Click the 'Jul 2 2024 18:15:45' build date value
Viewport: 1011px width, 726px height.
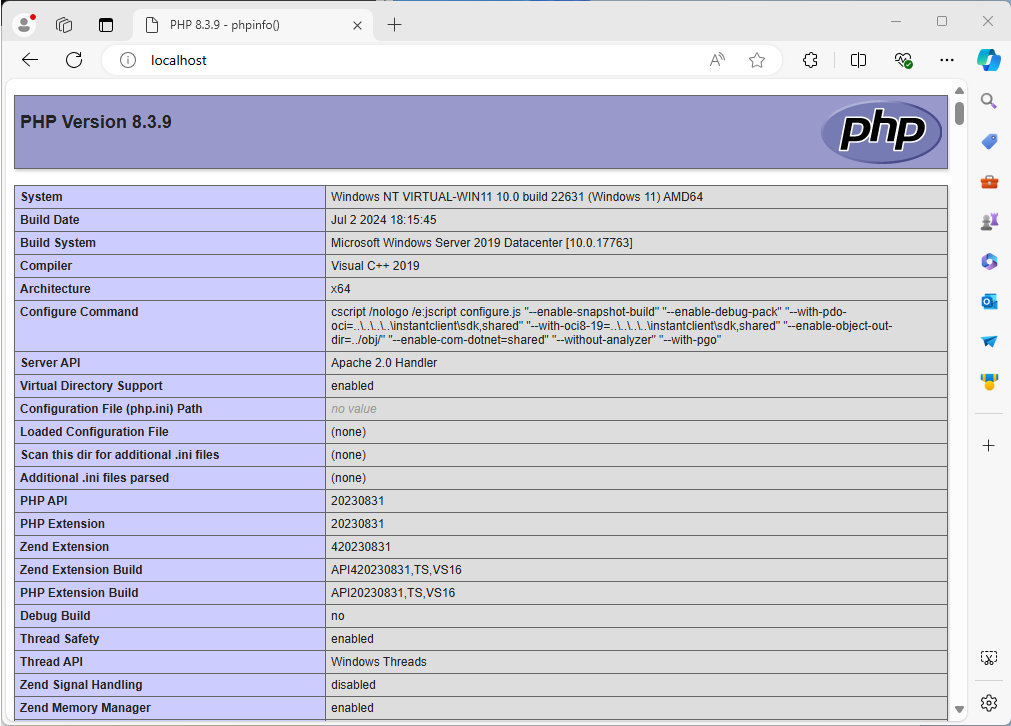(384, 220)
